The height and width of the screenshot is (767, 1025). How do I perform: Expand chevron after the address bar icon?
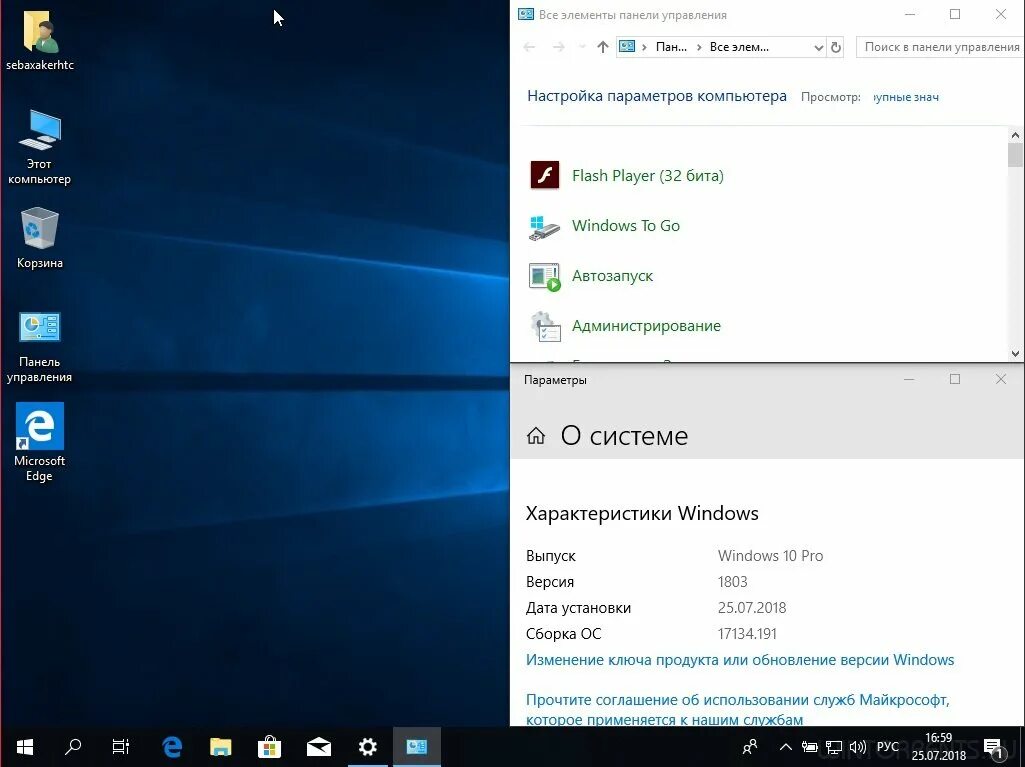click(645, 47)
